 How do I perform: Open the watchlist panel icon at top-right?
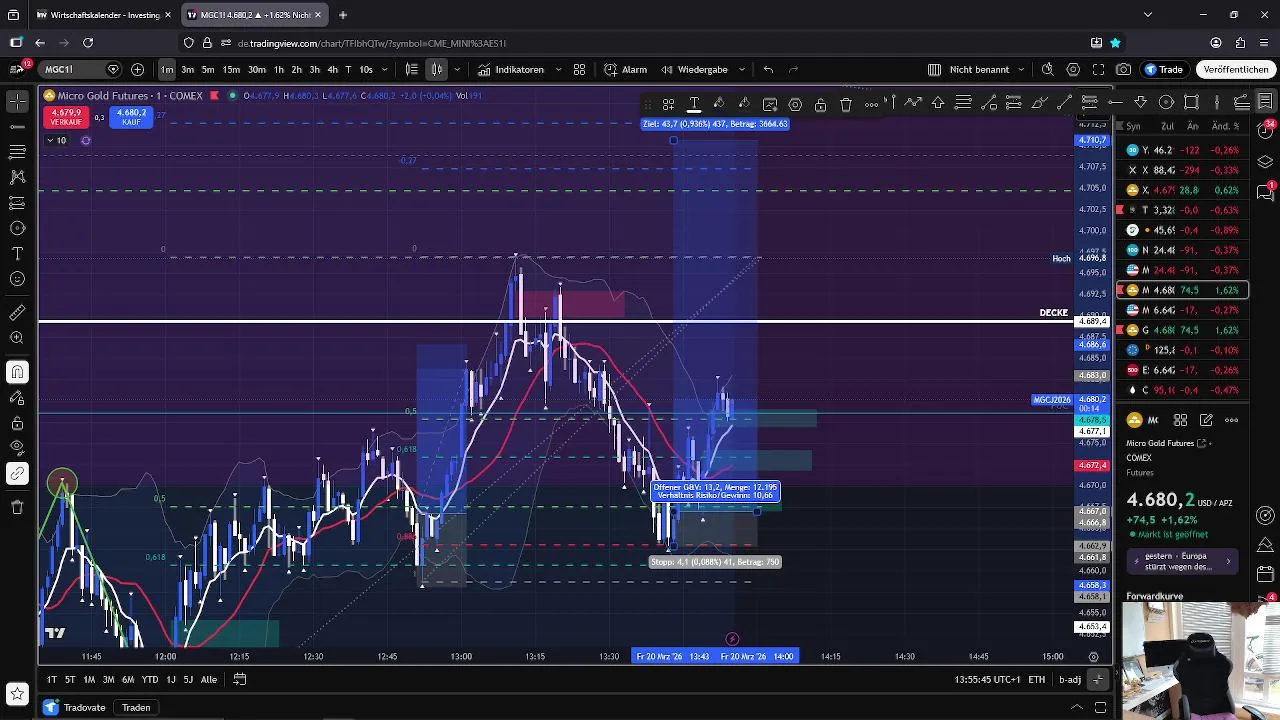(1266, 102)
